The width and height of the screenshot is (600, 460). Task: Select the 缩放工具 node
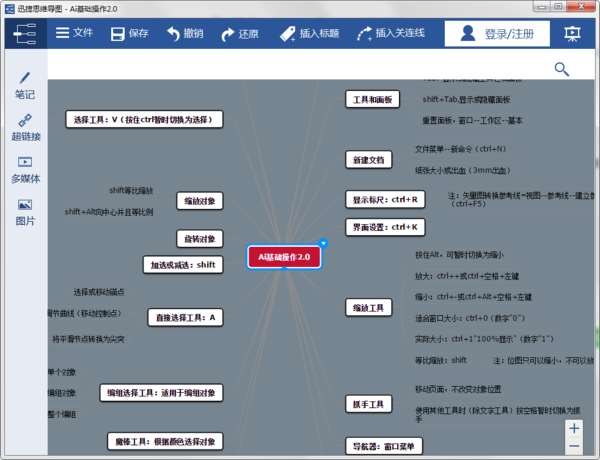pyautogui.click(x=369, y=308)
